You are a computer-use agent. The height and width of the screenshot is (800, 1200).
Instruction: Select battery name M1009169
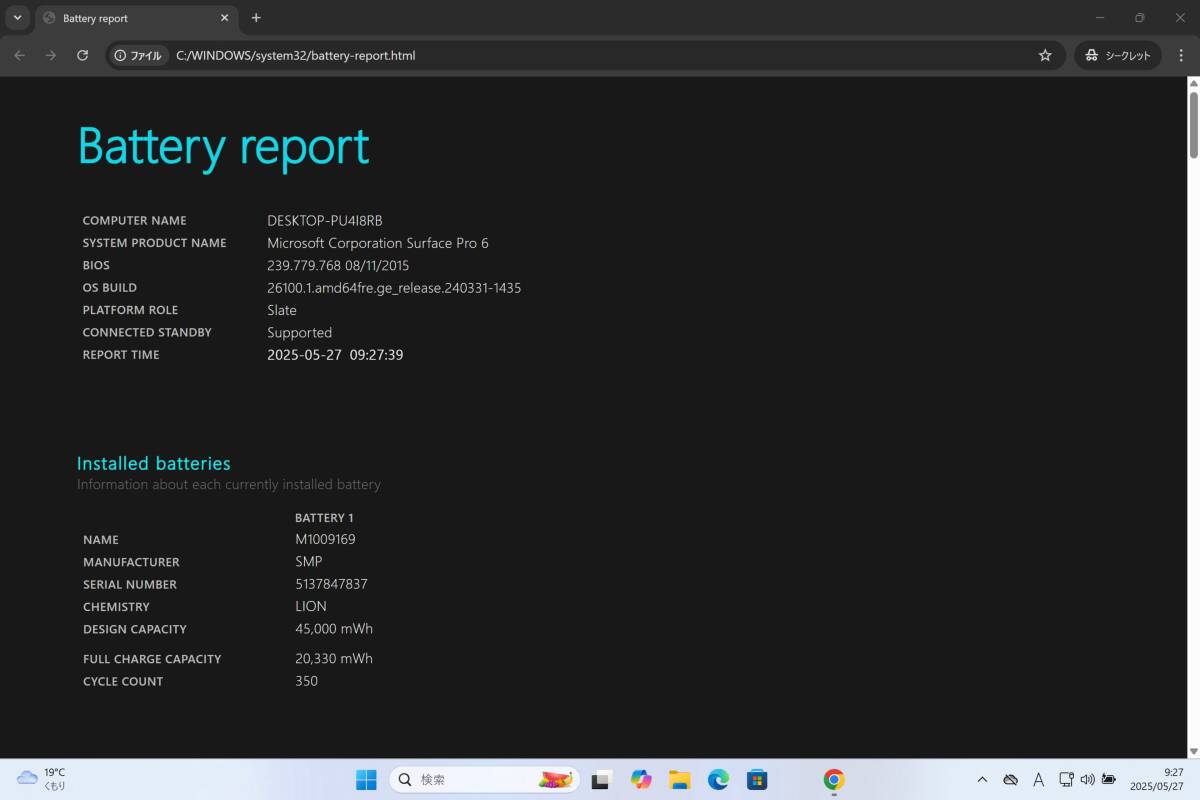(325, 539)
